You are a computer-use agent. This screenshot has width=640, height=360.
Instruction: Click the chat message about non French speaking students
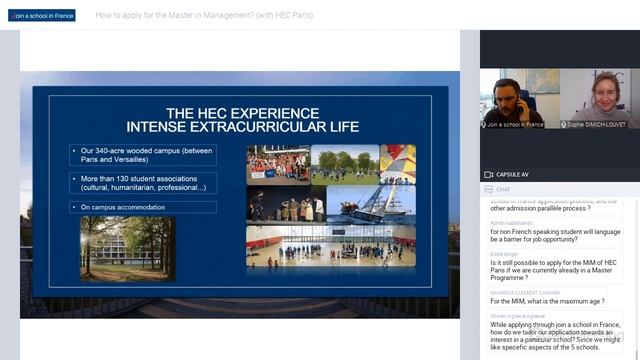(555, 232)
